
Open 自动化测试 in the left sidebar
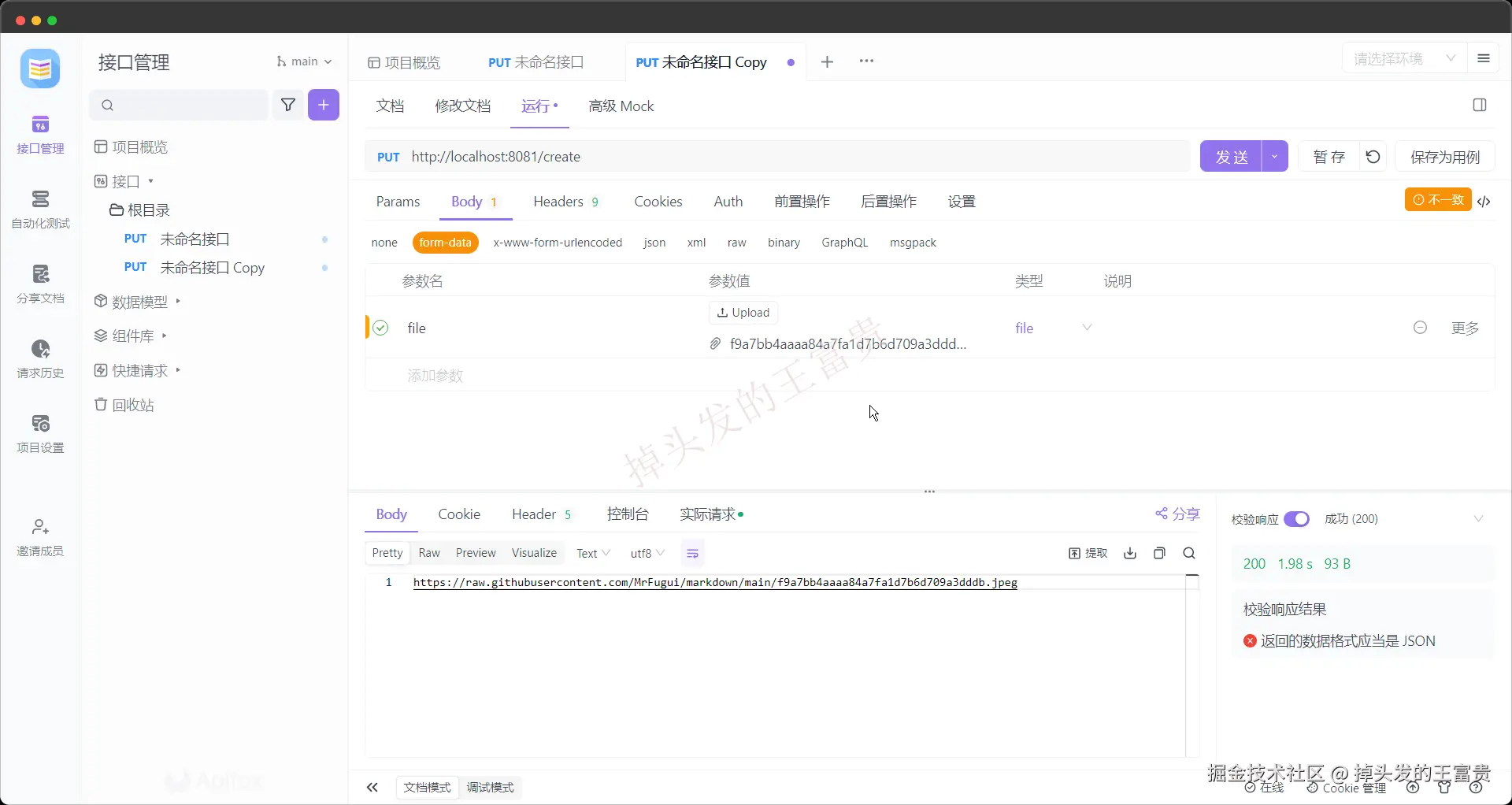point(40,209)
